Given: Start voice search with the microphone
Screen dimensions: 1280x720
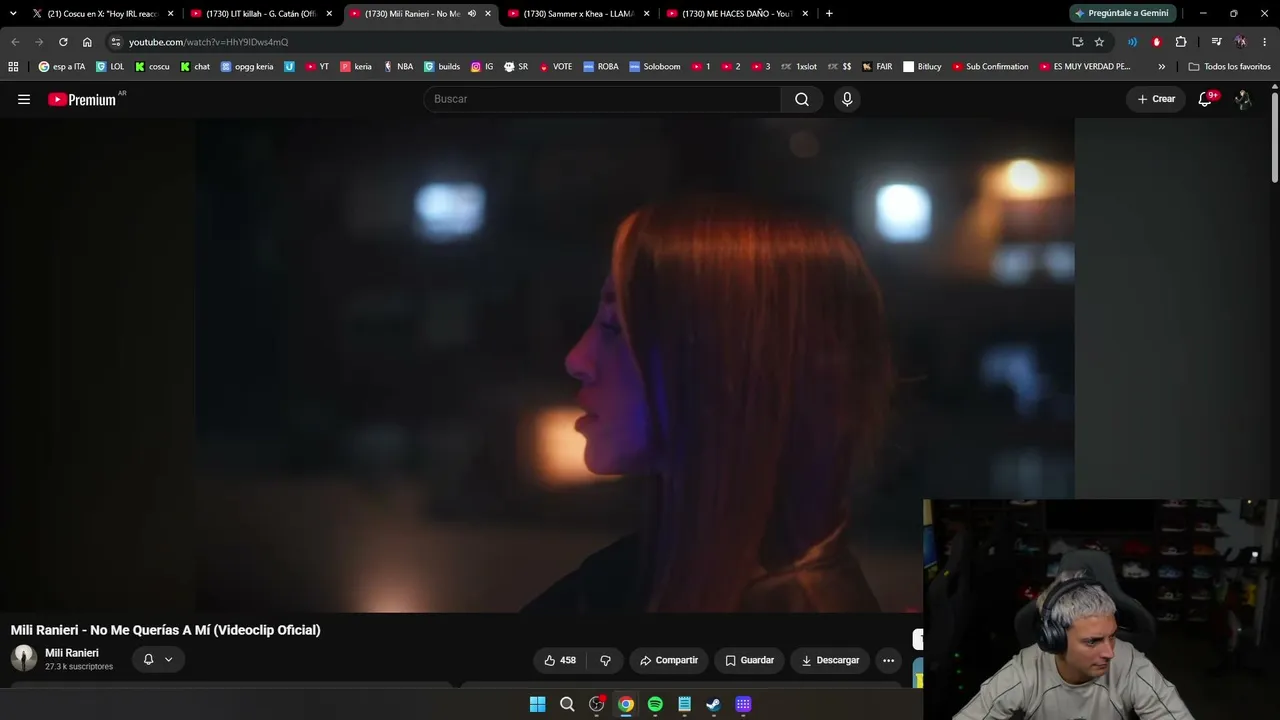Looking at the screenshot, I should point(847,99).
